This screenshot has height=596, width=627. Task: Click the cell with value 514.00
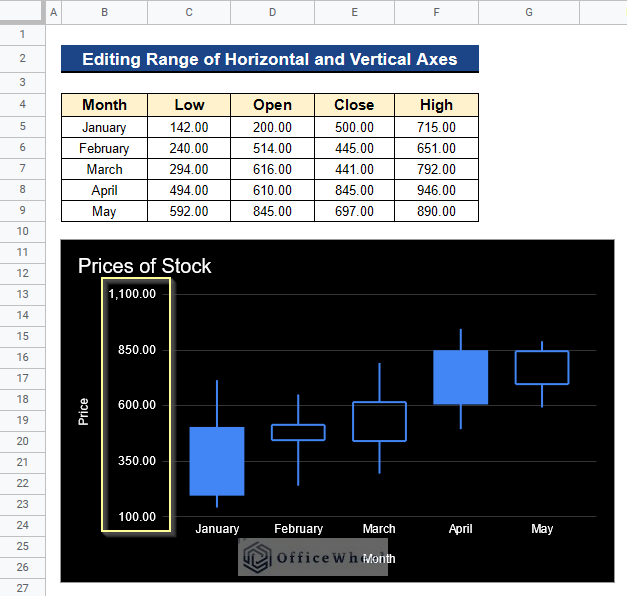272,148
